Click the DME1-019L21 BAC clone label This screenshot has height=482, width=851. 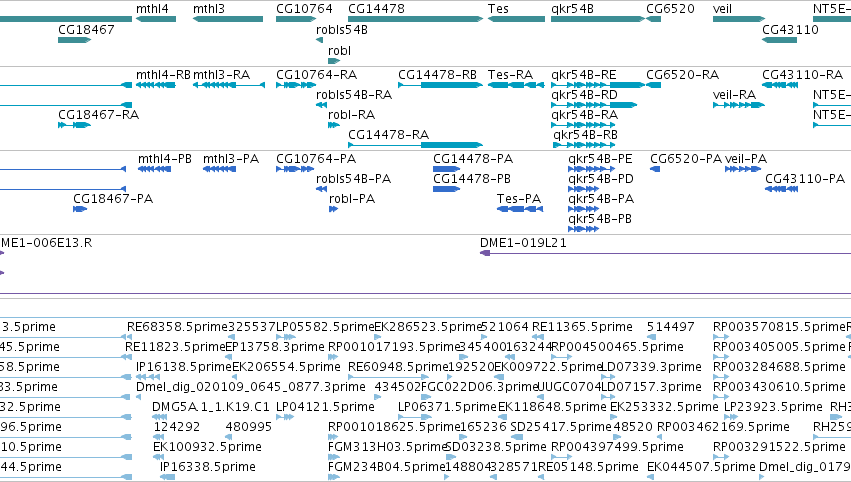pos(523,243)
